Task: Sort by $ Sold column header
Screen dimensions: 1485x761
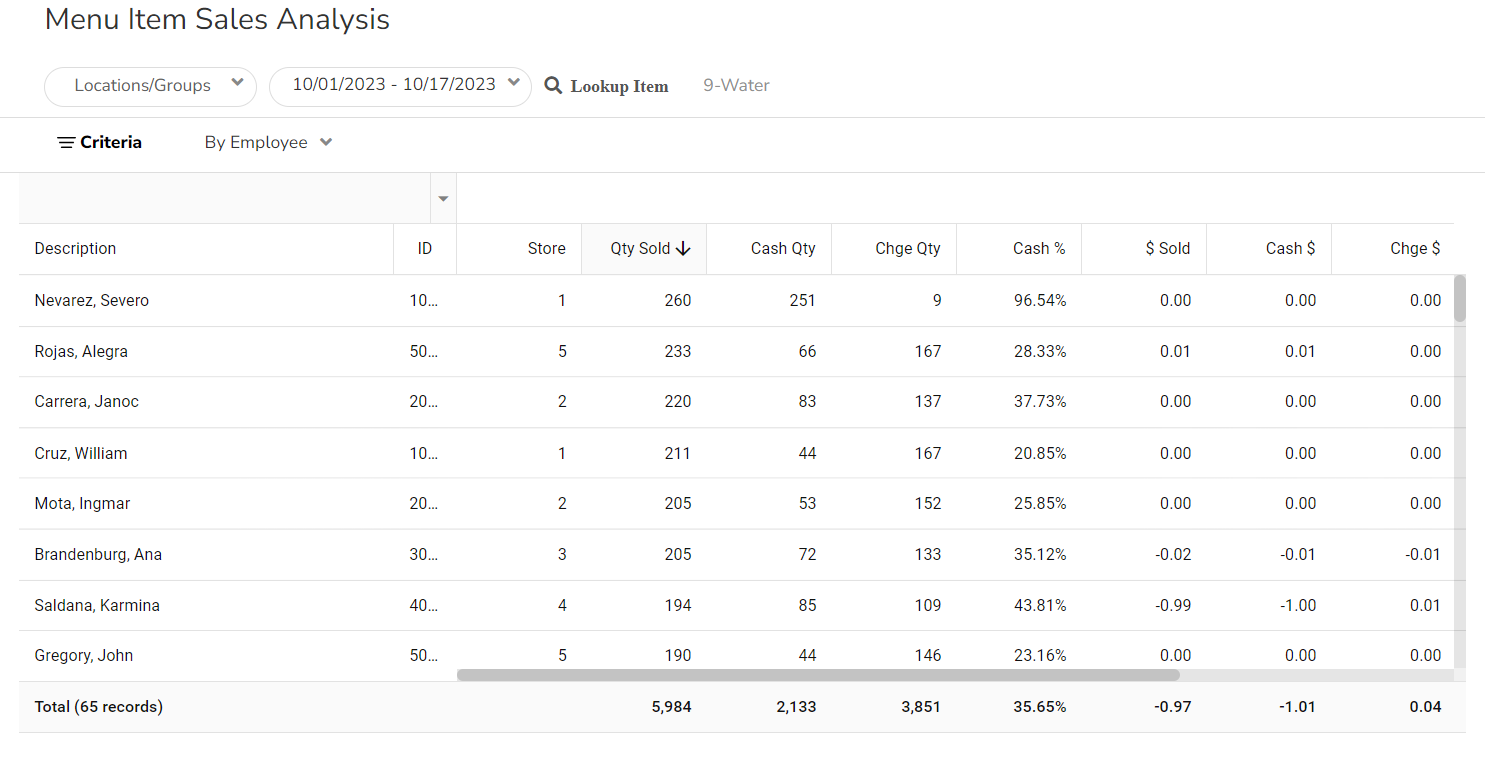Action: click(x=1167, y=249)
